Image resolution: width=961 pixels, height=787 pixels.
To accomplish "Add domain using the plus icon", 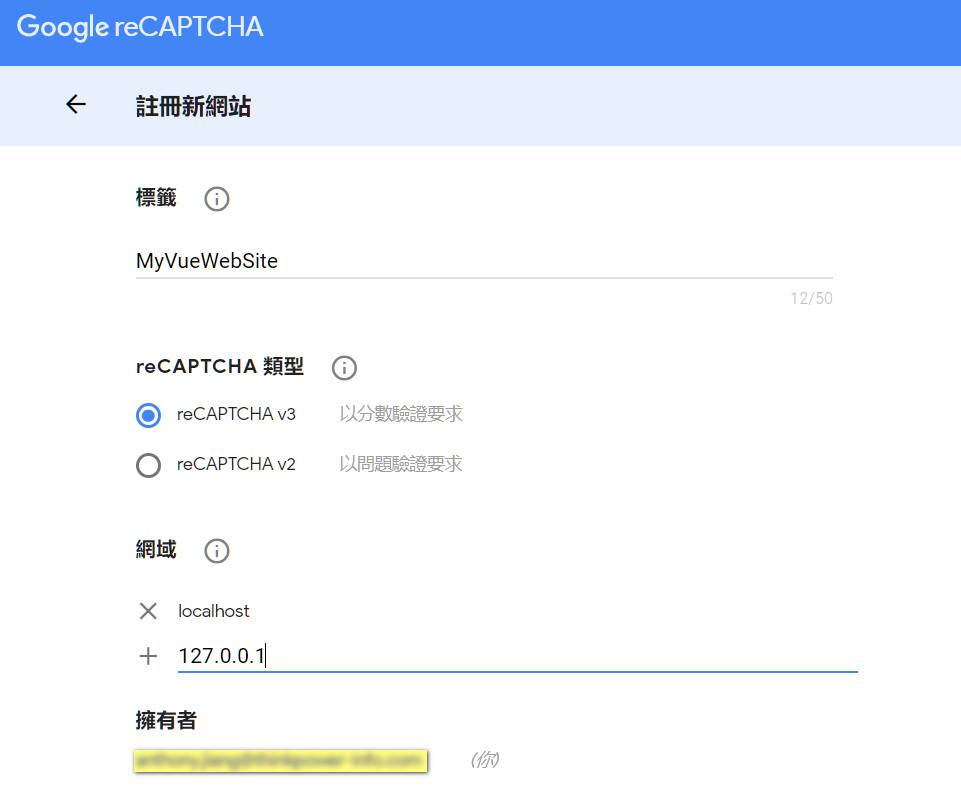I will (148, 656).
